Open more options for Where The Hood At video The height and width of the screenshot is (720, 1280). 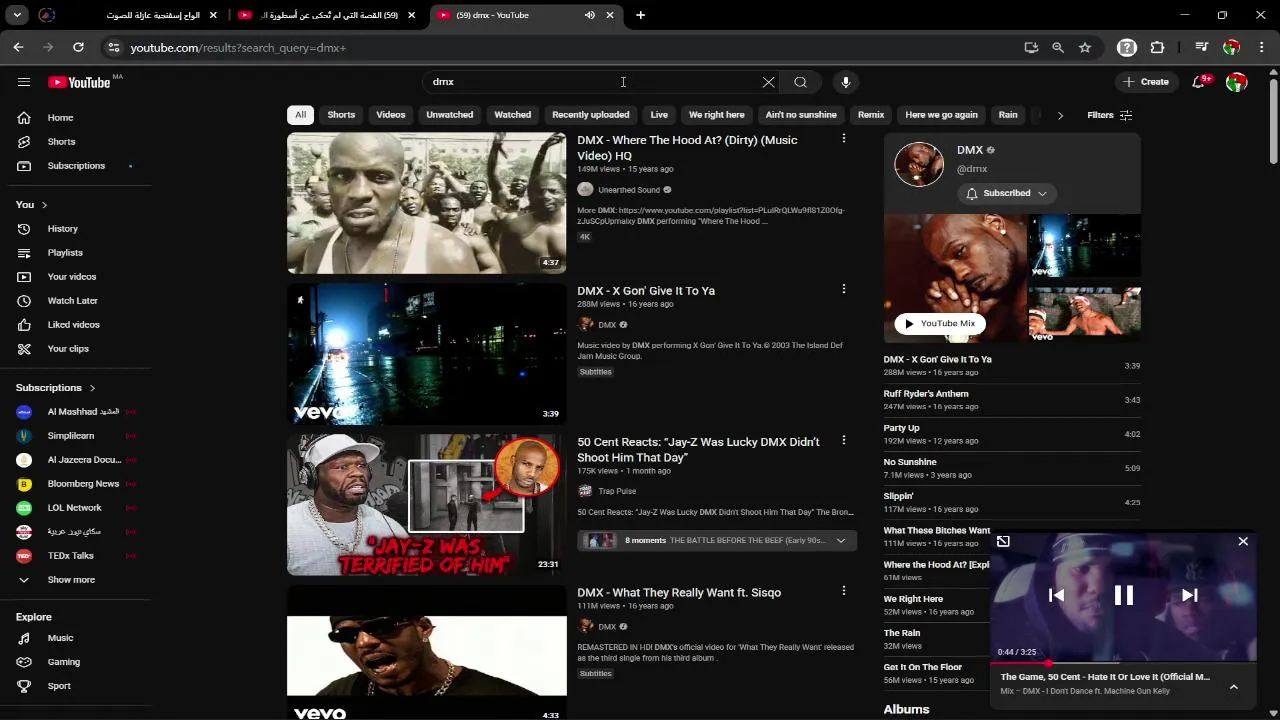844,139
